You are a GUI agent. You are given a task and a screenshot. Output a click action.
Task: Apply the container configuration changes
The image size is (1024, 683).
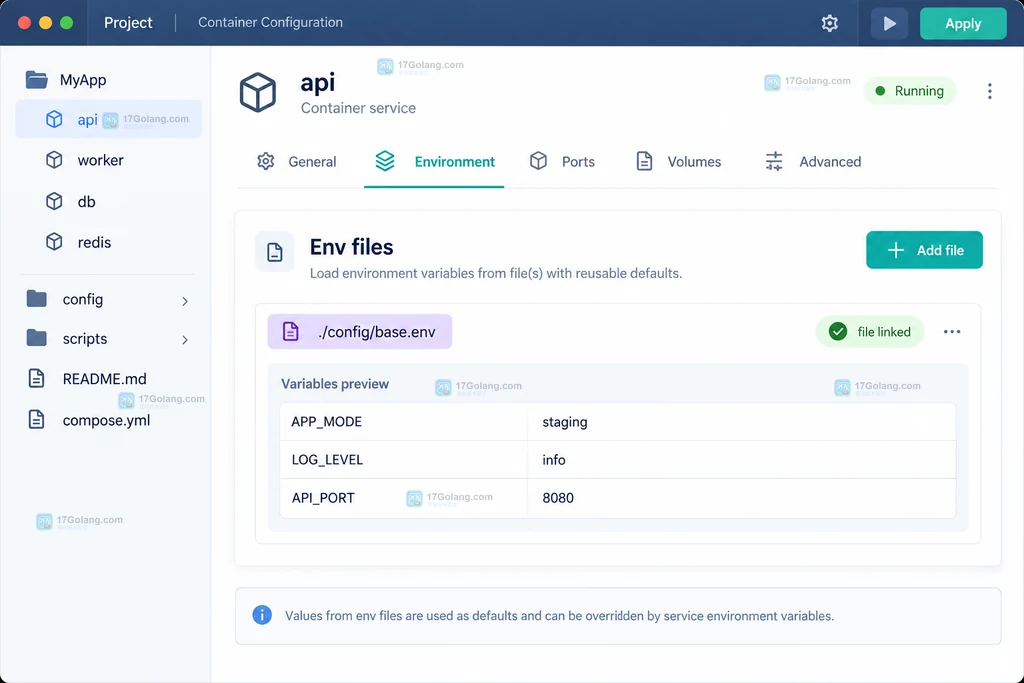coord(963,24)
